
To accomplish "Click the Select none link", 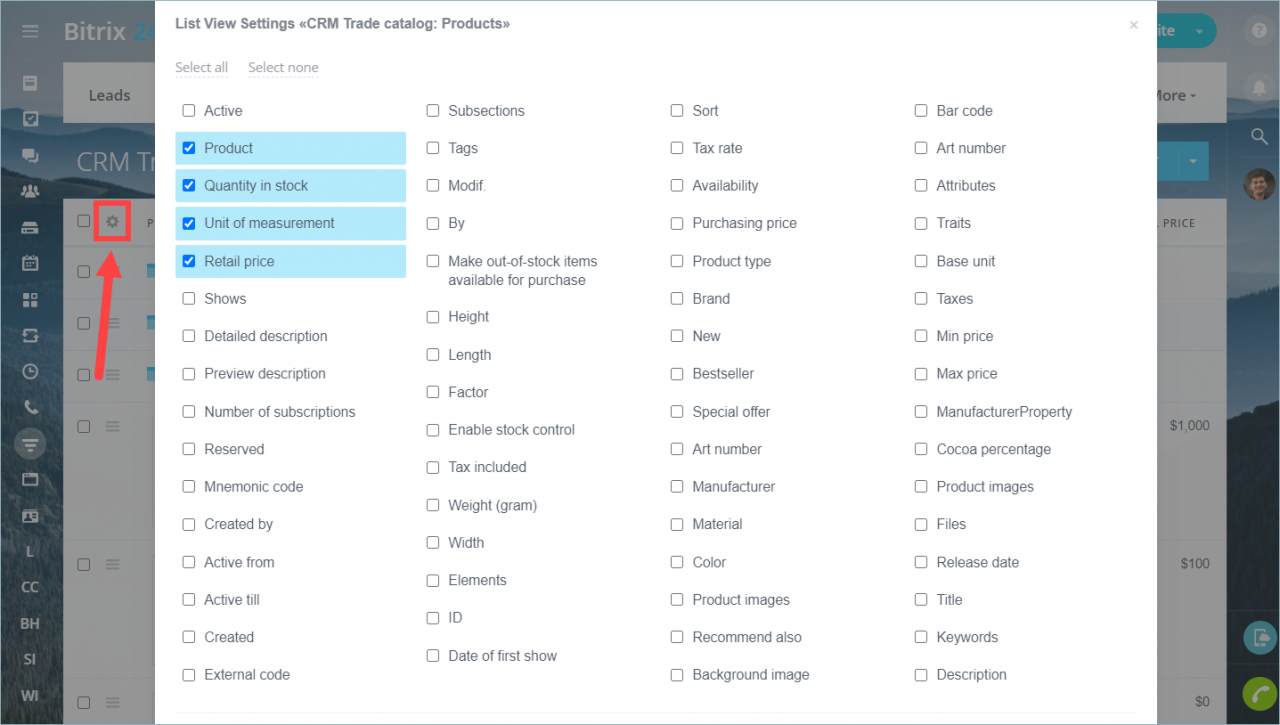I will [x=283, y=68].
